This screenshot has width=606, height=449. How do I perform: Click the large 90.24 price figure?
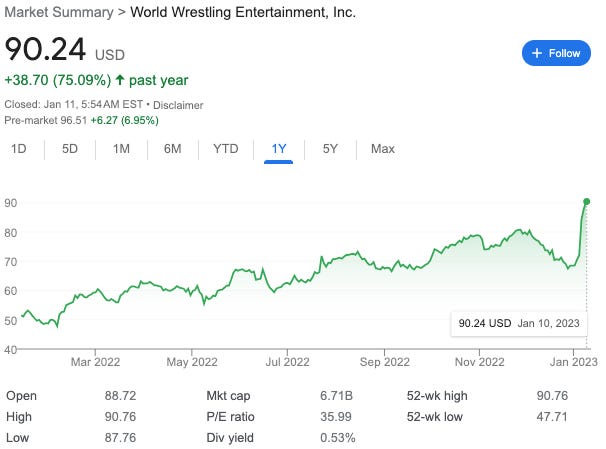[x=45, y=49]
